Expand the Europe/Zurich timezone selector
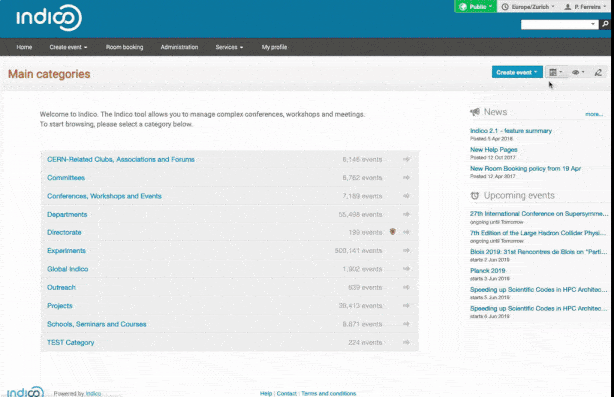614x397 pixels. click(527, 7)
